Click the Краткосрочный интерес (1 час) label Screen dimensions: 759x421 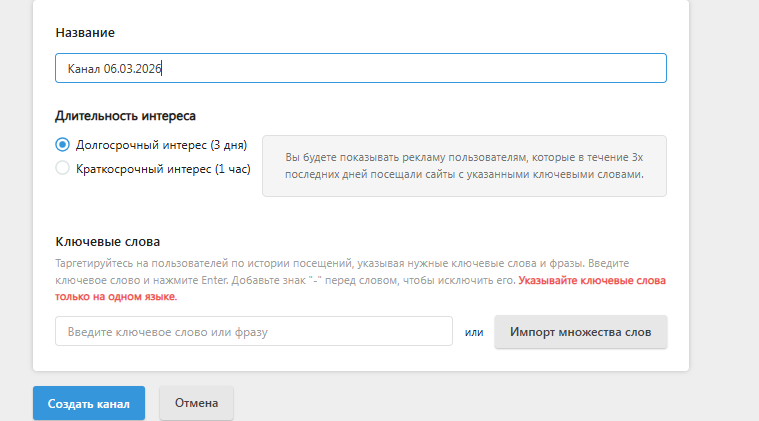(x=162, y=169)
